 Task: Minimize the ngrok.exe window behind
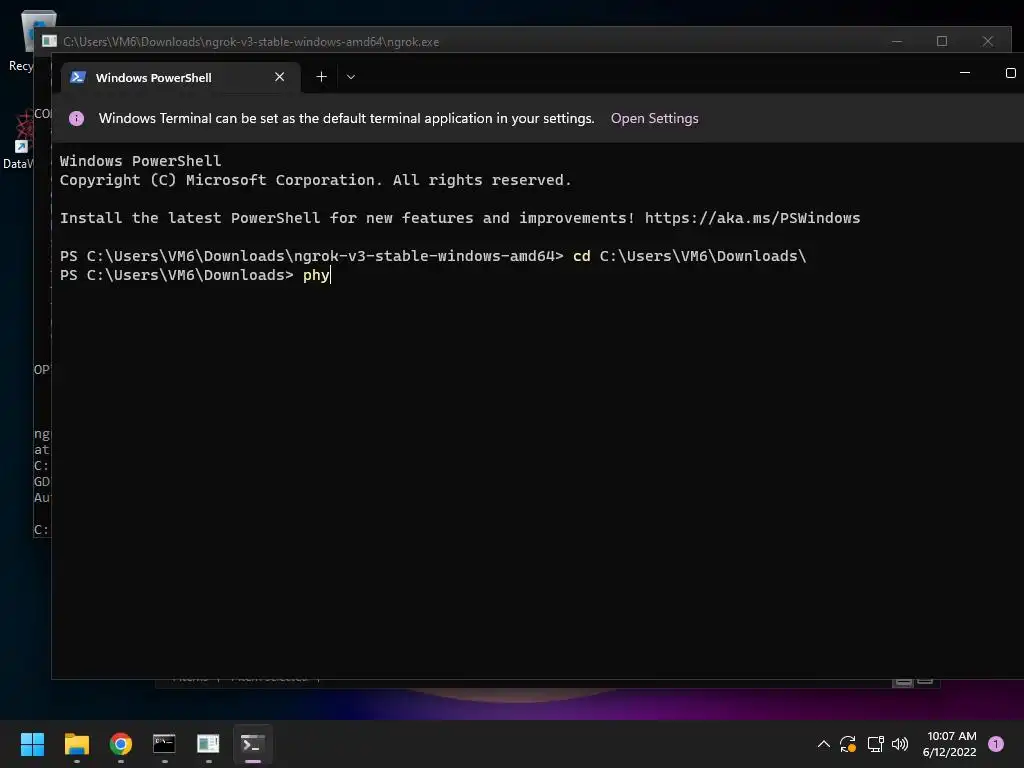click(897, 41)
